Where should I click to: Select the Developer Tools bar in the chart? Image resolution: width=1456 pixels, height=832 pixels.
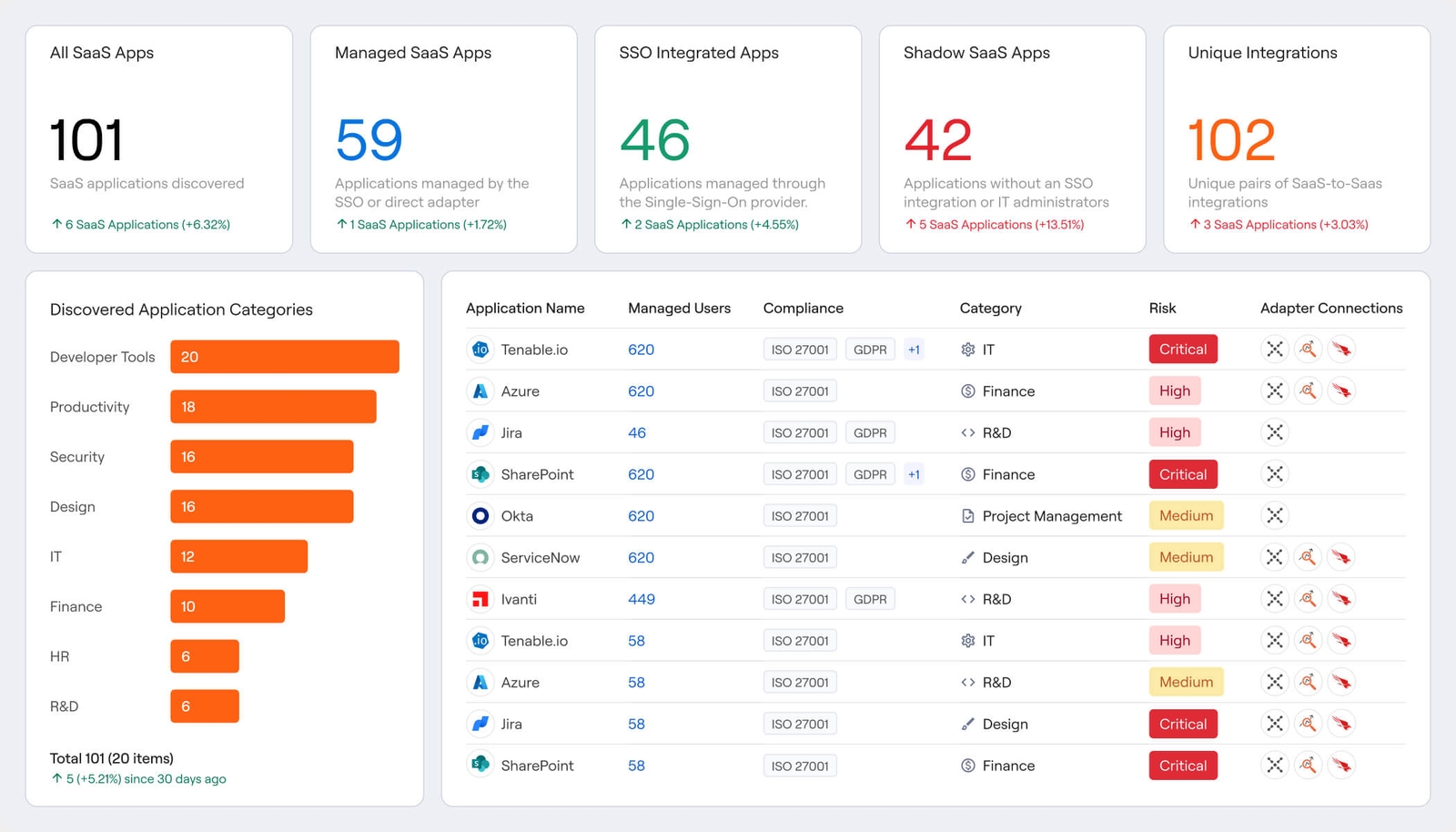tap(285, 357)
